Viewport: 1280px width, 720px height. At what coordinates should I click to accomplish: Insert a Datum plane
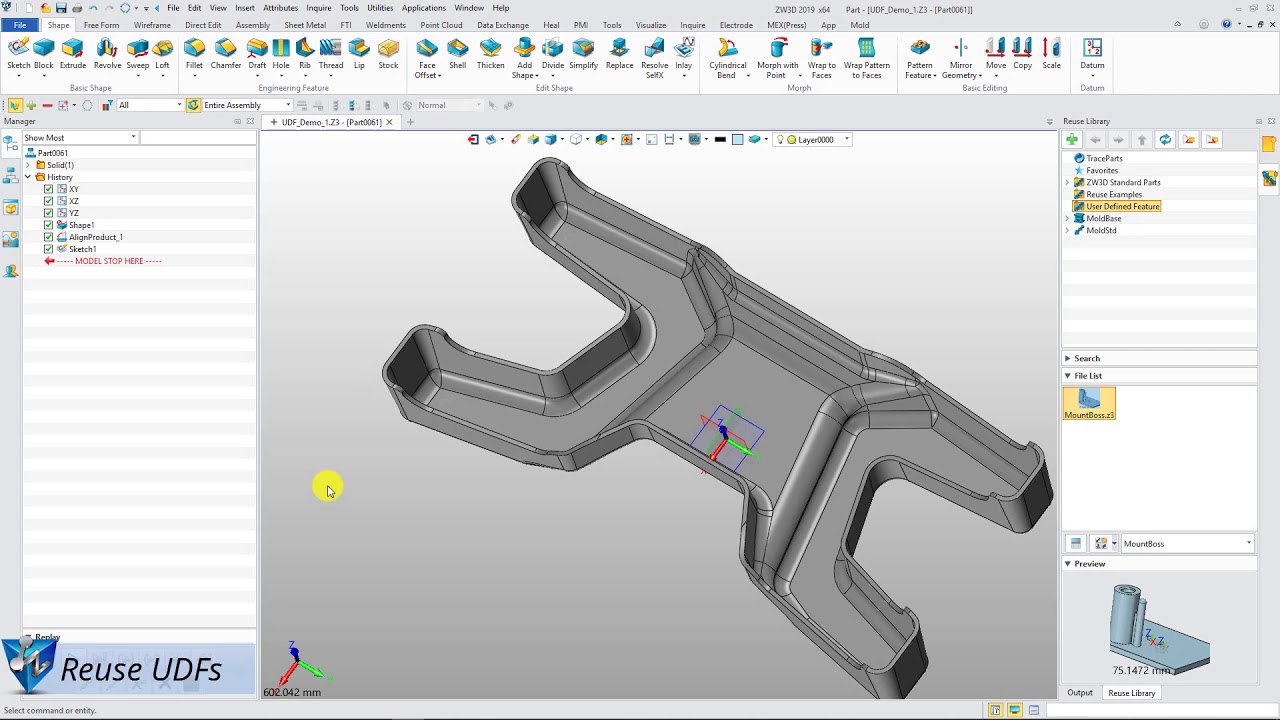[x=1092, y=55]
